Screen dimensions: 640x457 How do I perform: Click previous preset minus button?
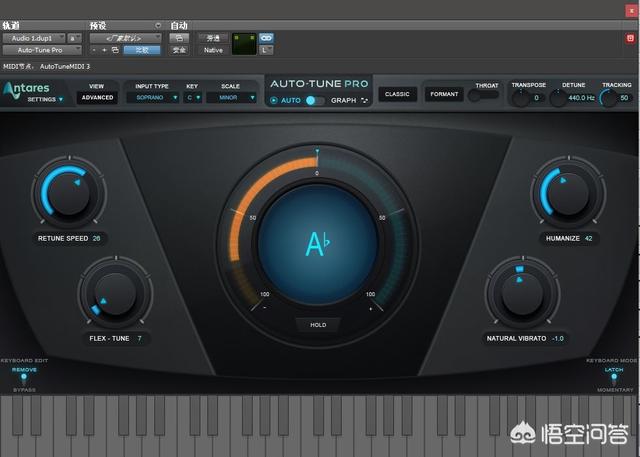(94, 50)
